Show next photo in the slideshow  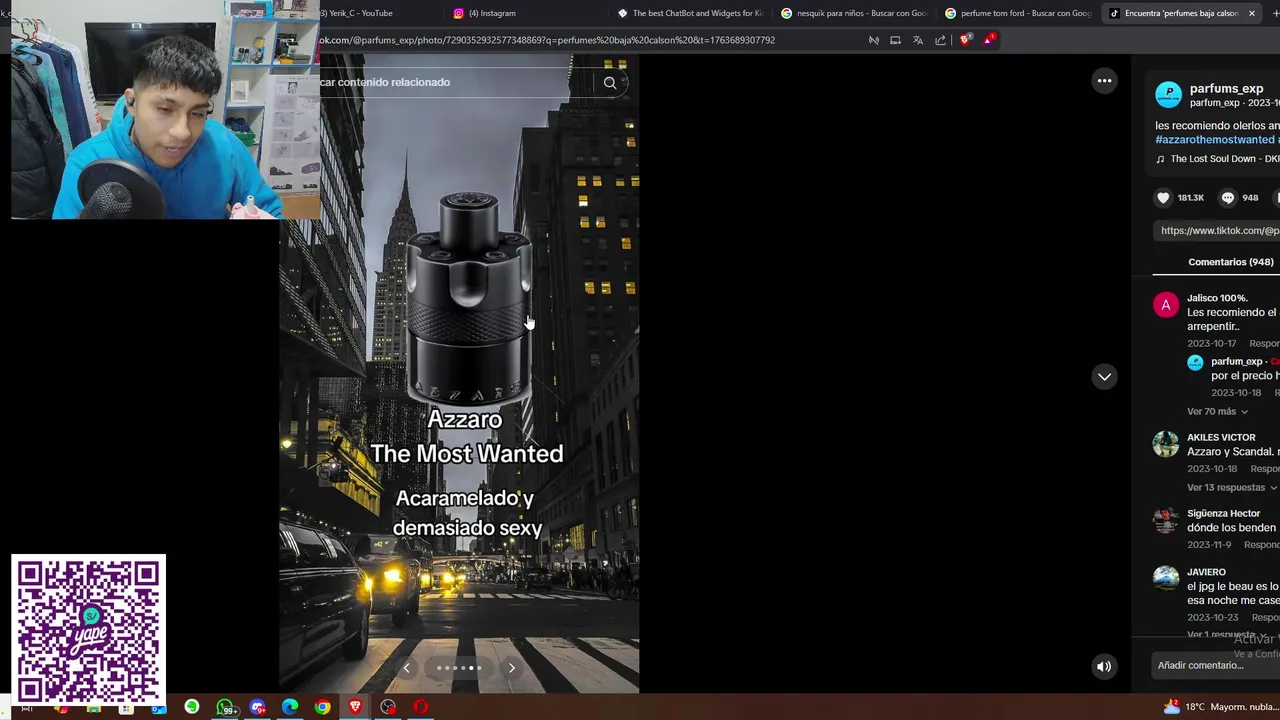pyautogui.click(x=512, y=668)
